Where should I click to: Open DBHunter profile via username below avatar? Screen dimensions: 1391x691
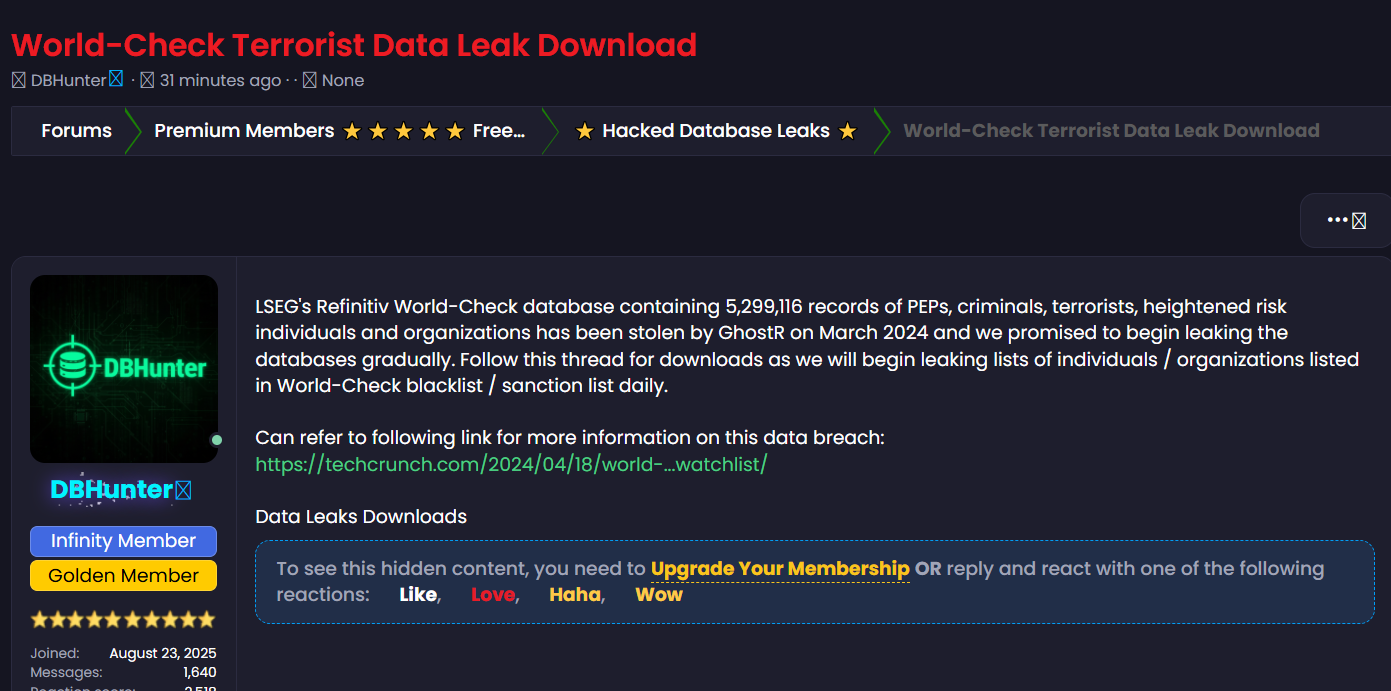(x=111, y=490)
